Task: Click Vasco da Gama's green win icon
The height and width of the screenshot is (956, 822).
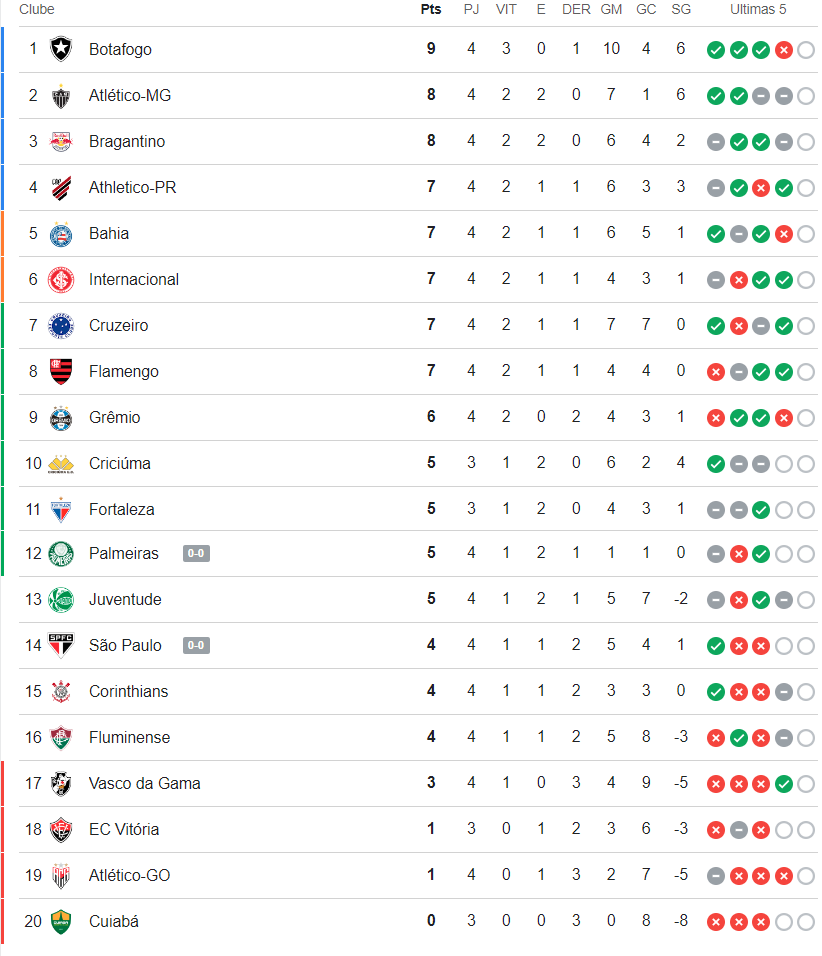Action: [784, 784]
